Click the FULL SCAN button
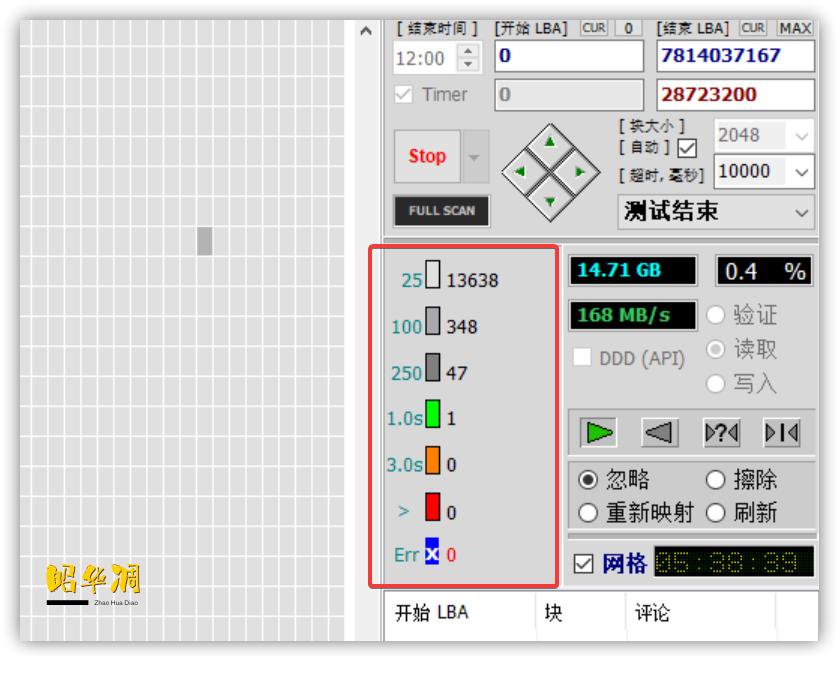This screenshot has height=691, width=839. tap(441, 211)
